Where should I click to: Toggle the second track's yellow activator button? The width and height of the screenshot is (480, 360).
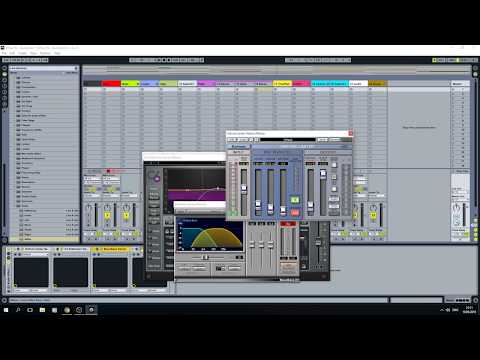(x=107, y=216)
